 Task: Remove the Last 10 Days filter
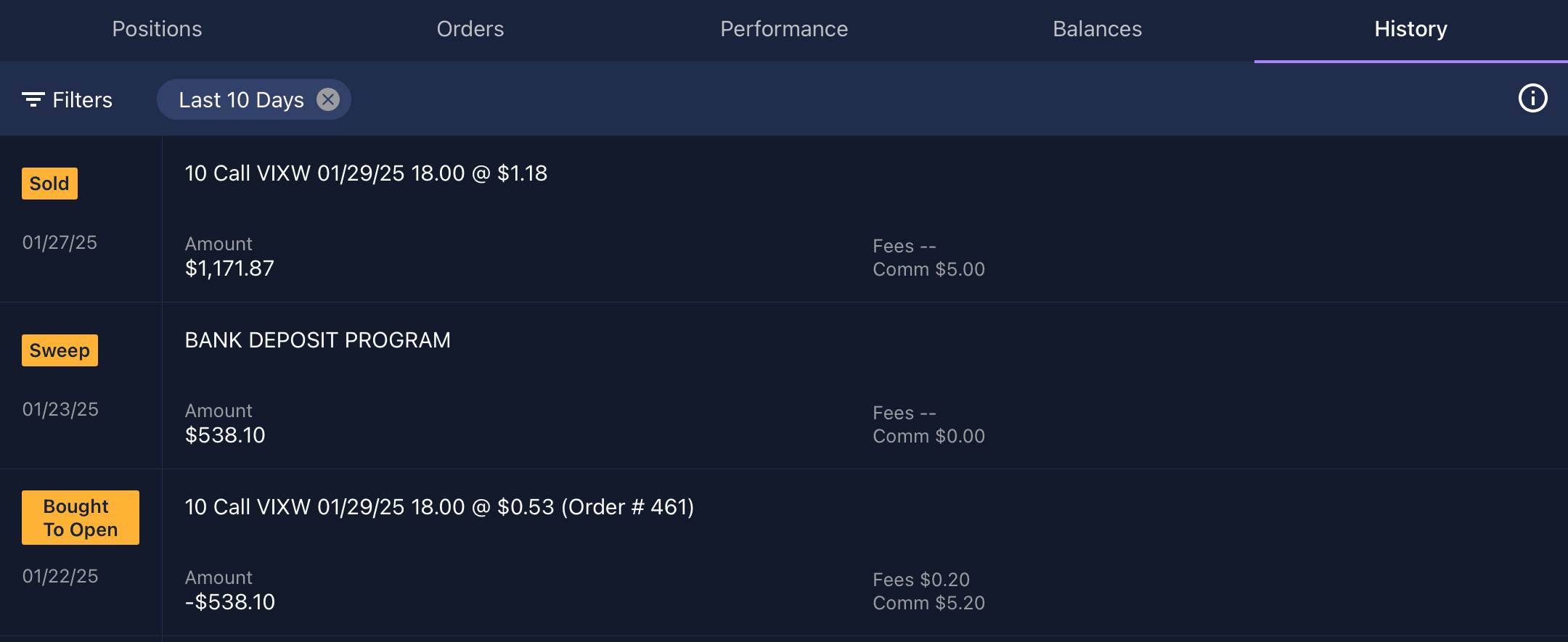pos(328,99)
